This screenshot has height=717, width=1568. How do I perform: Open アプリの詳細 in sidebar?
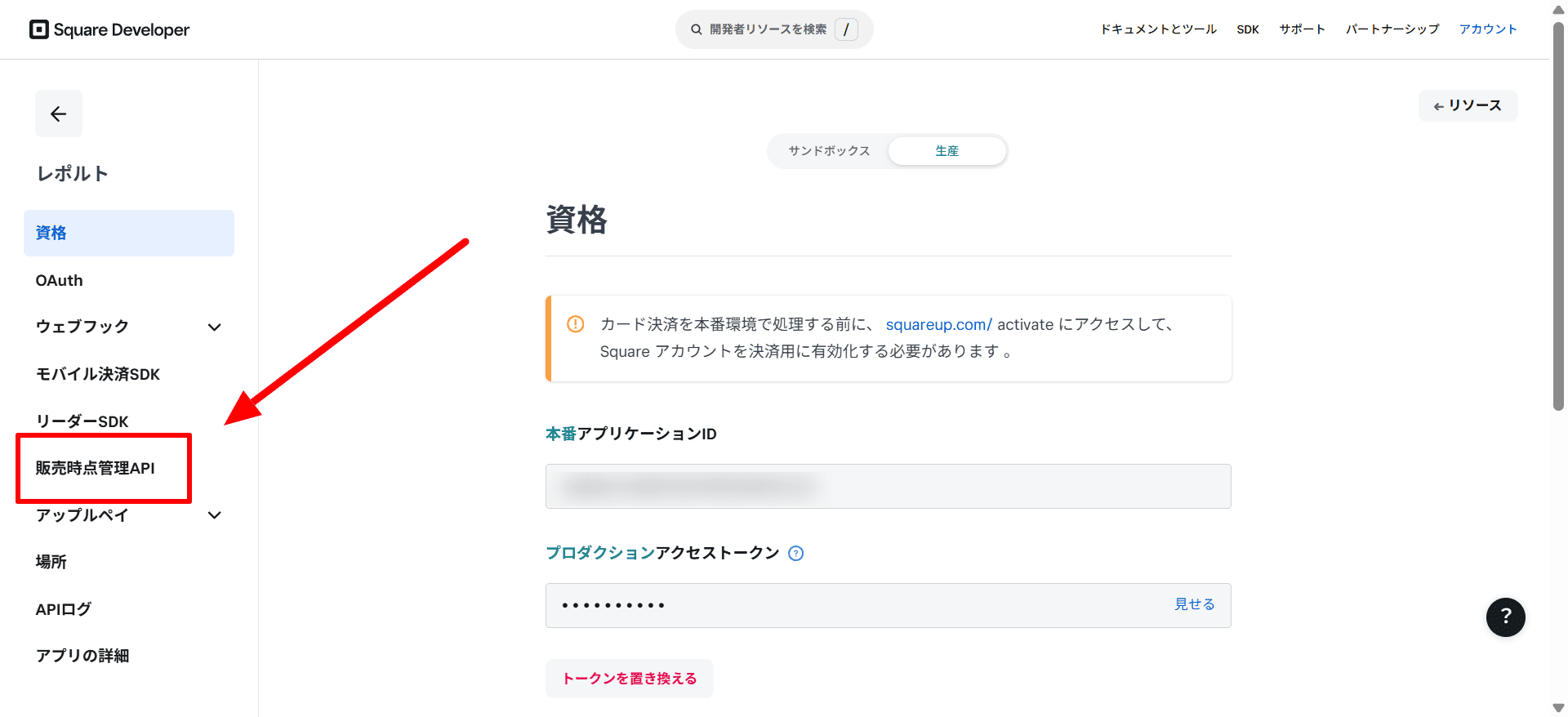82,656
